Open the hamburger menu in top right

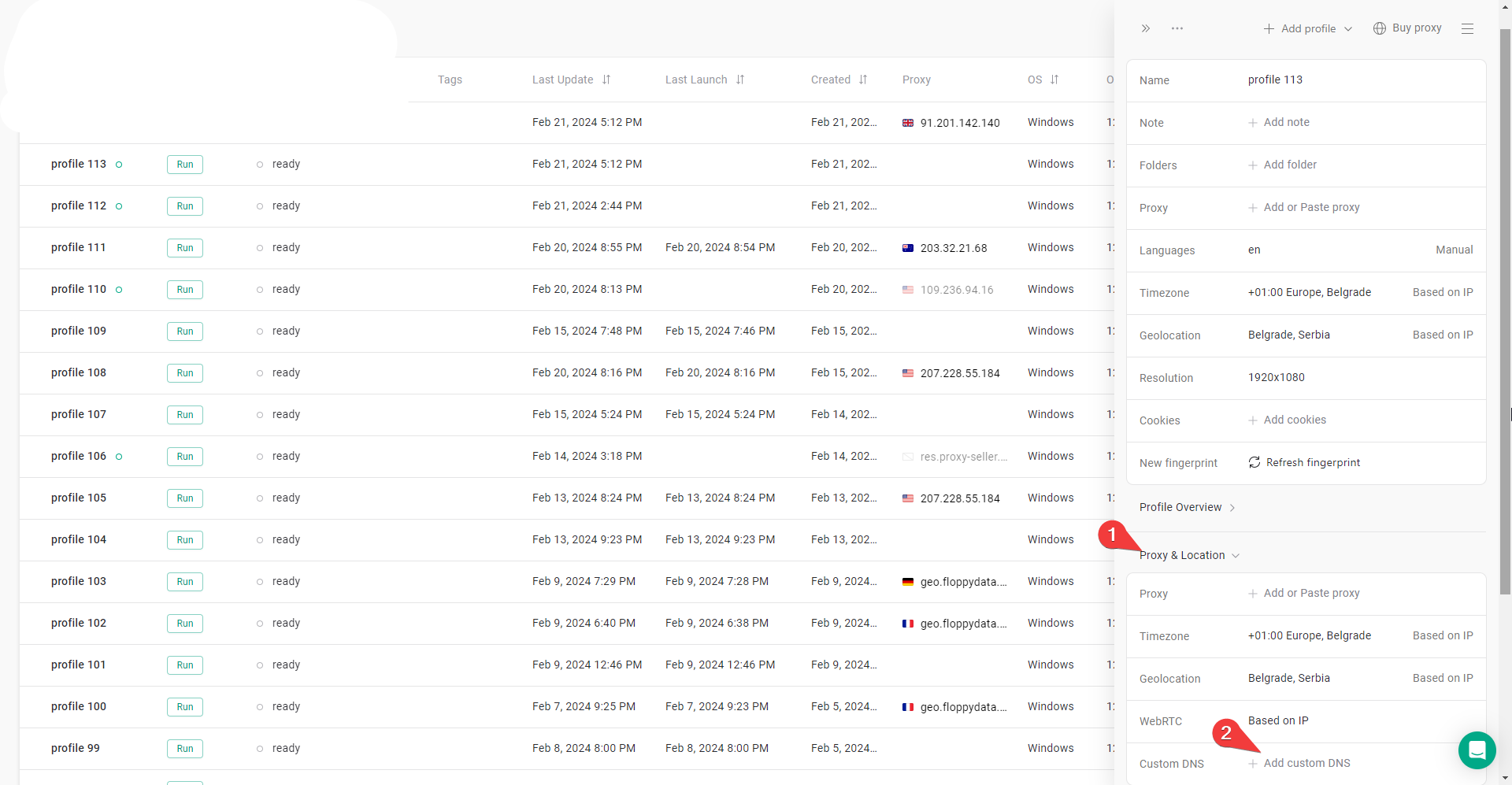[x=1467, y=28]
